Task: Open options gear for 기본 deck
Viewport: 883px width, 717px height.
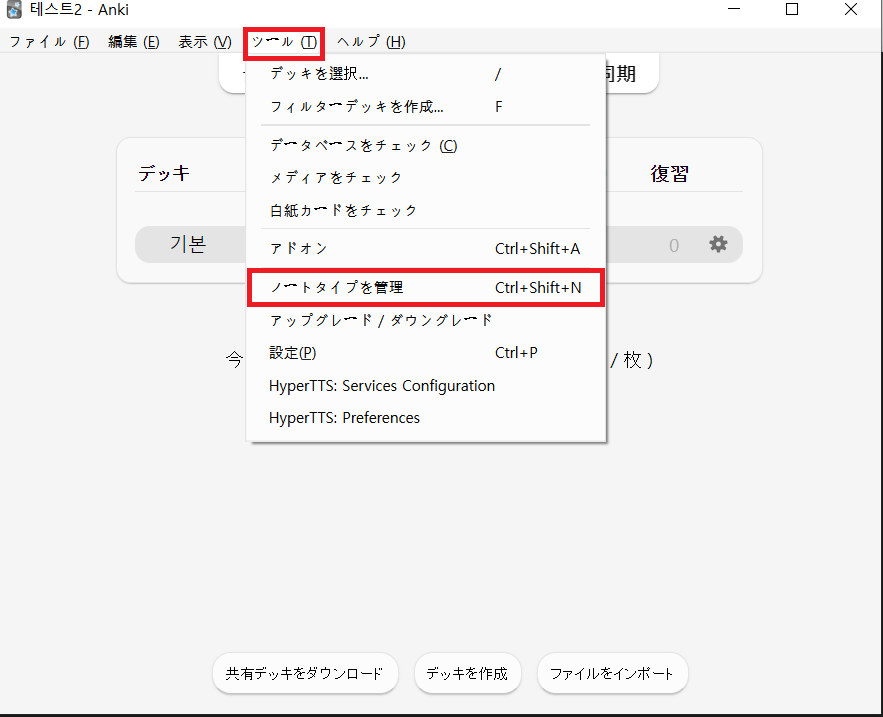Action: tap(718, 244)
